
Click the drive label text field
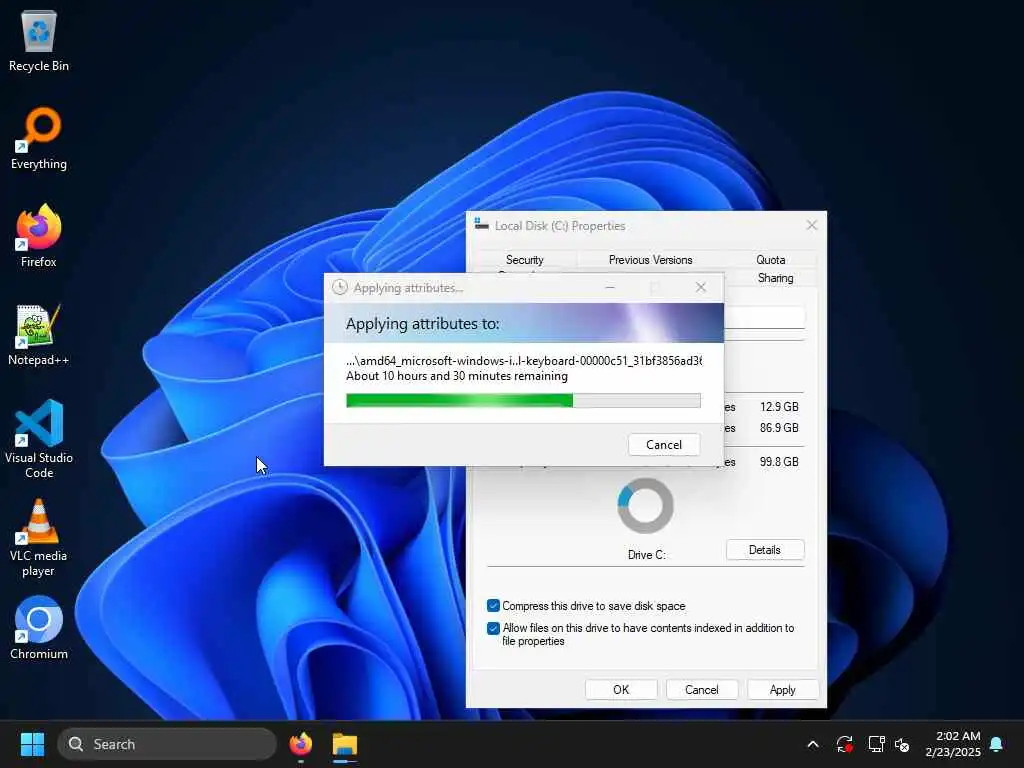pyautogui.click(x=765, y=317)
